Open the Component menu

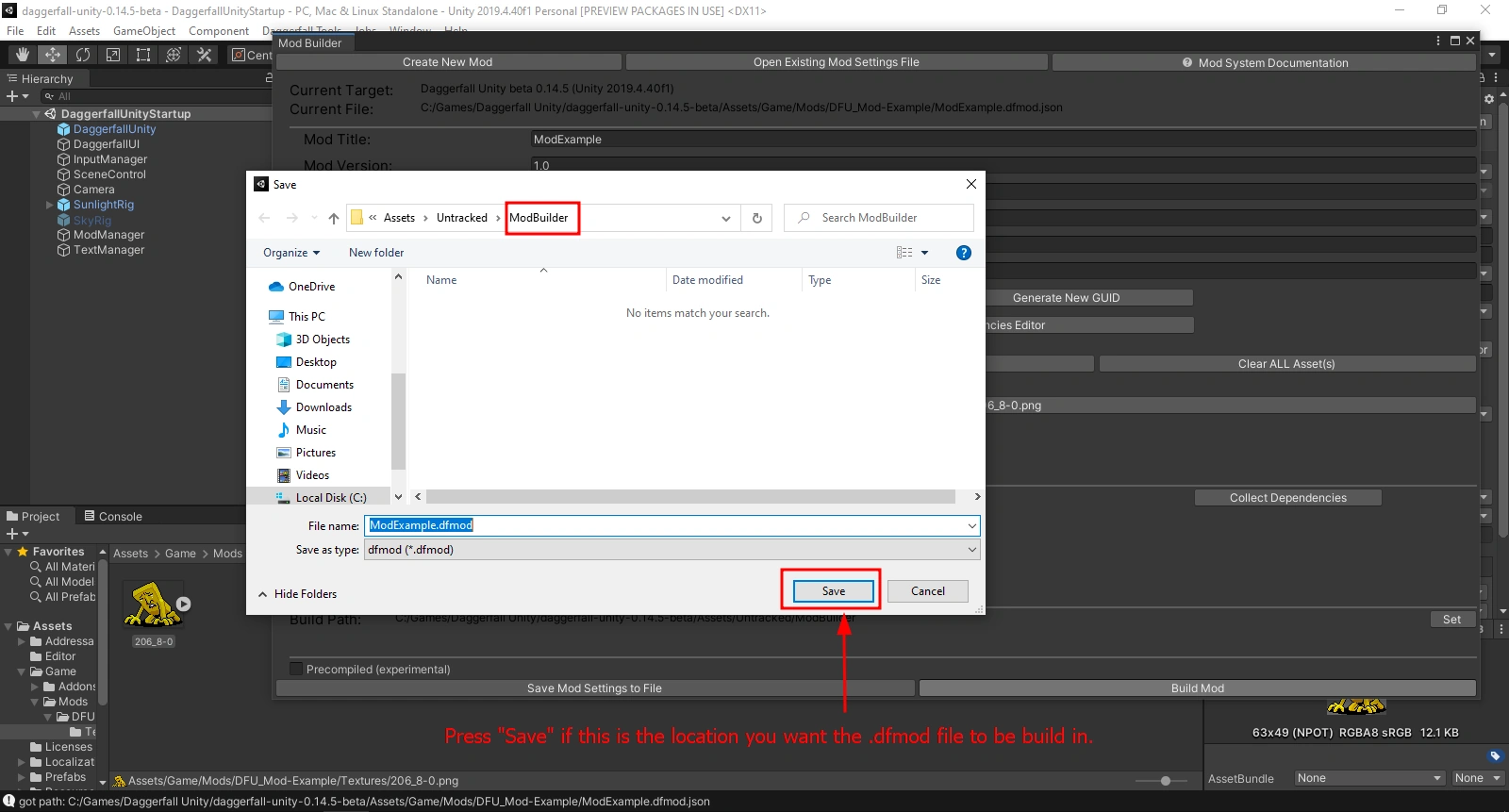coord(219,31)
